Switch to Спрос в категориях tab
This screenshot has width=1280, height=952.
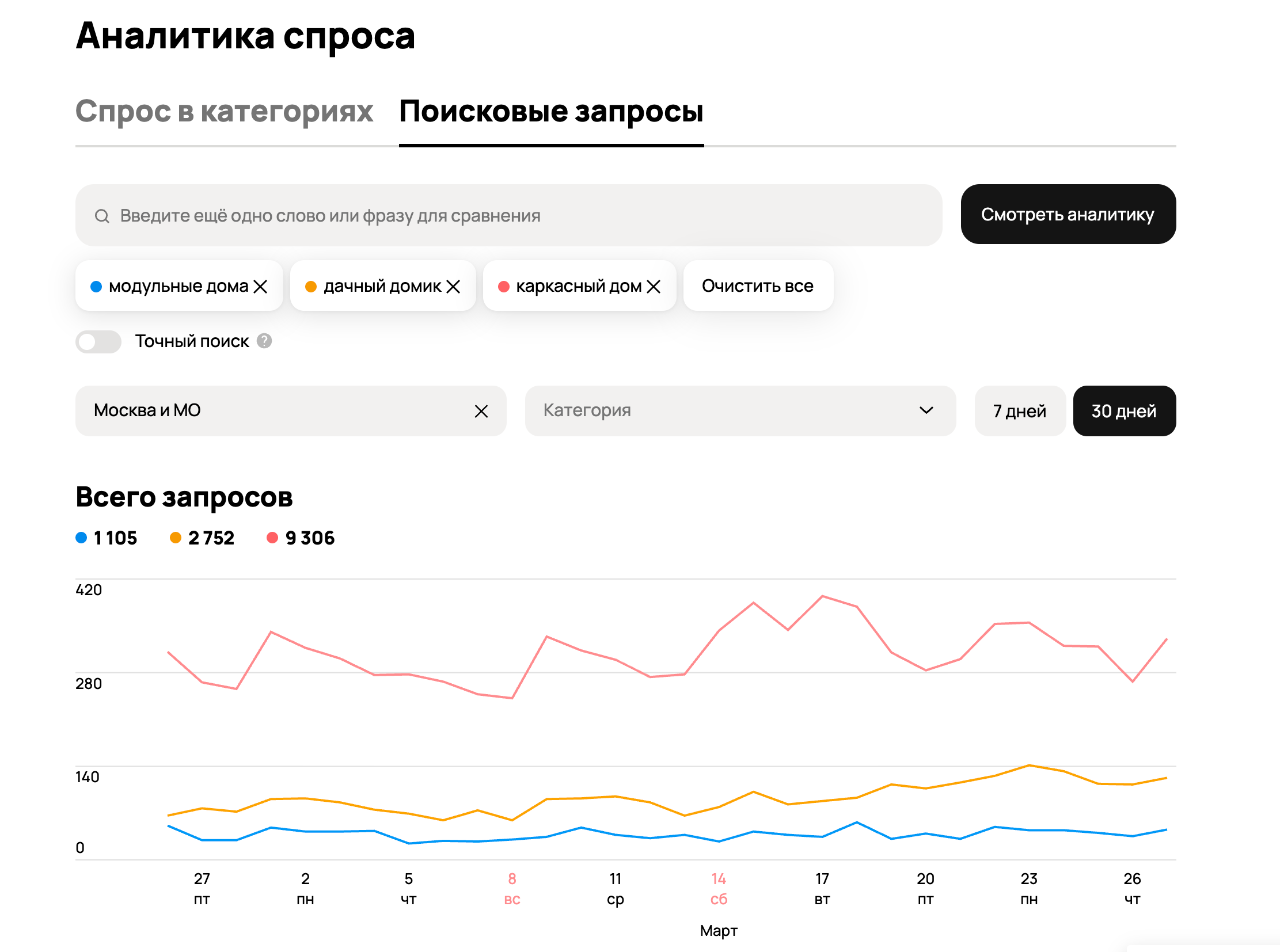(x=225, y=111)
